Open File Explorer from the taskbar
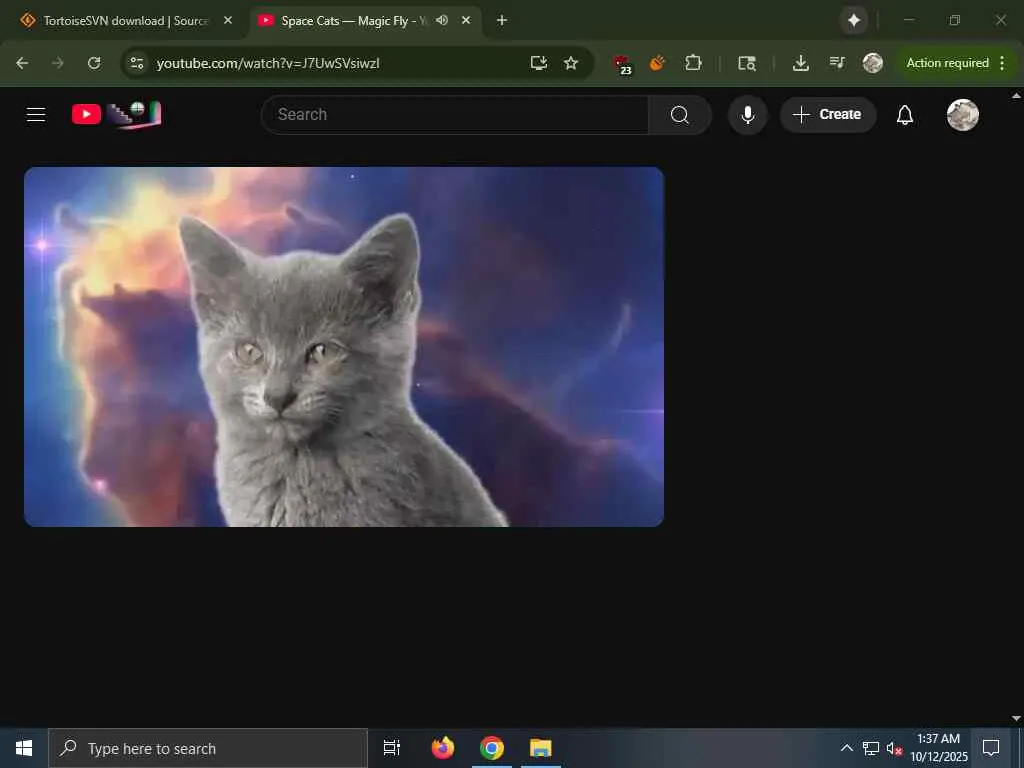This screenshot has width=1024, height=768. pyautogui.click(x=541, y=748)
